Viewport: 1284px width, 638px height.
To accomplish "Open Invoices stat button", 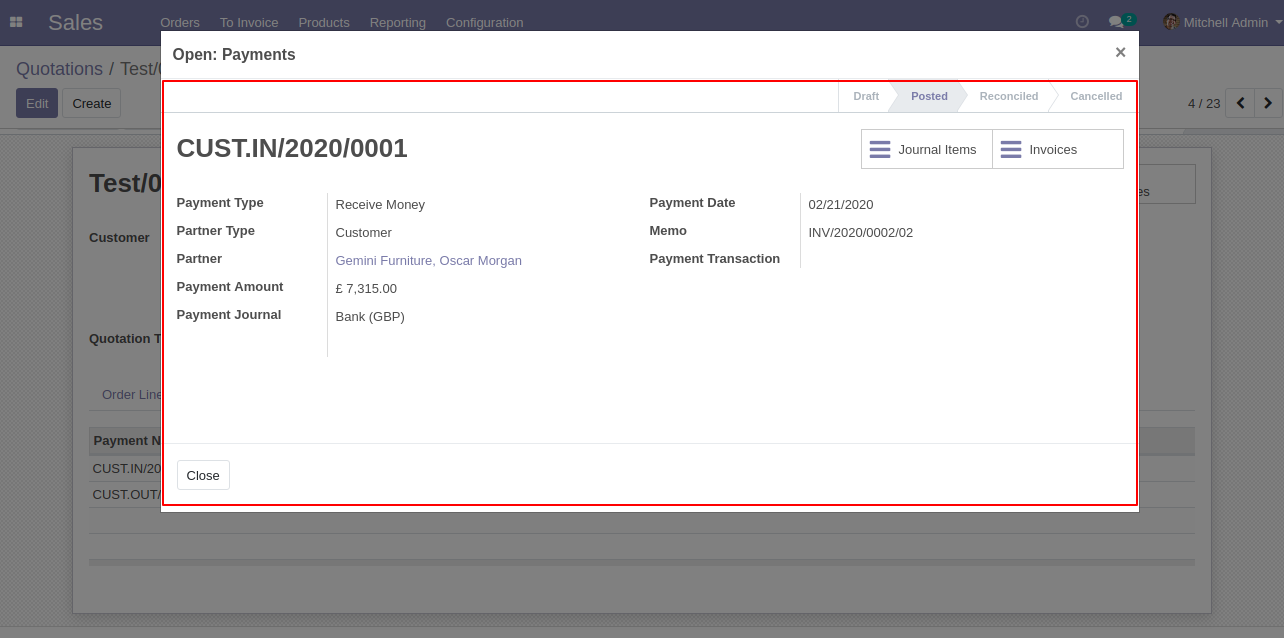I will pos(1058,149).
